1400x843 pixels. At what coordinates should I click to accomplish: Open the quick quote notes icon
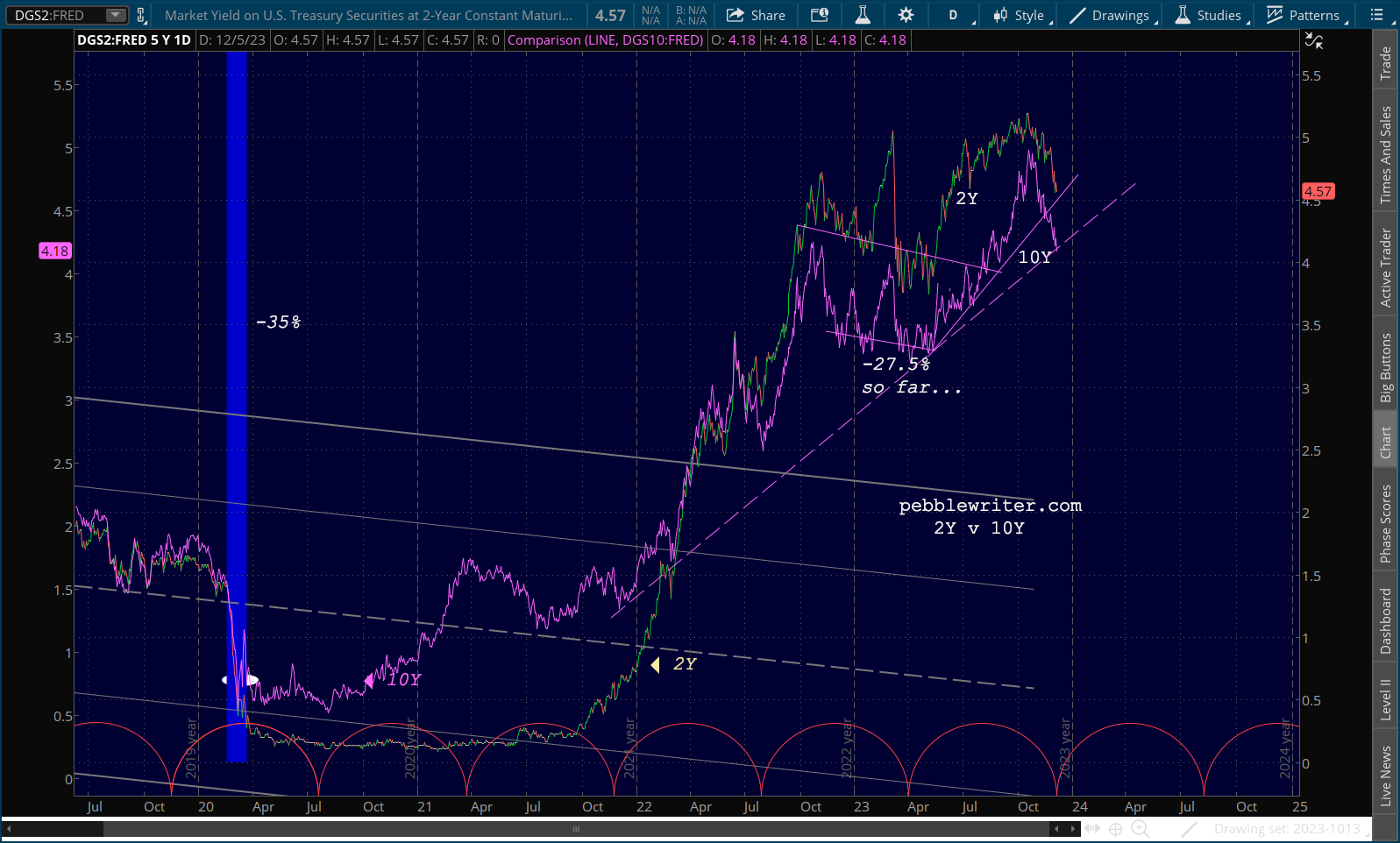(x=819, y=15)
